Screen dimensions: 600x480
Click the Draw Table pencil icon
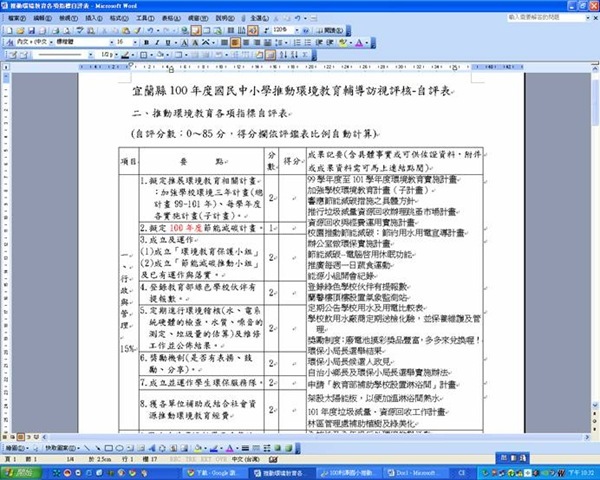pyautogui.click(x=13, y=55)
